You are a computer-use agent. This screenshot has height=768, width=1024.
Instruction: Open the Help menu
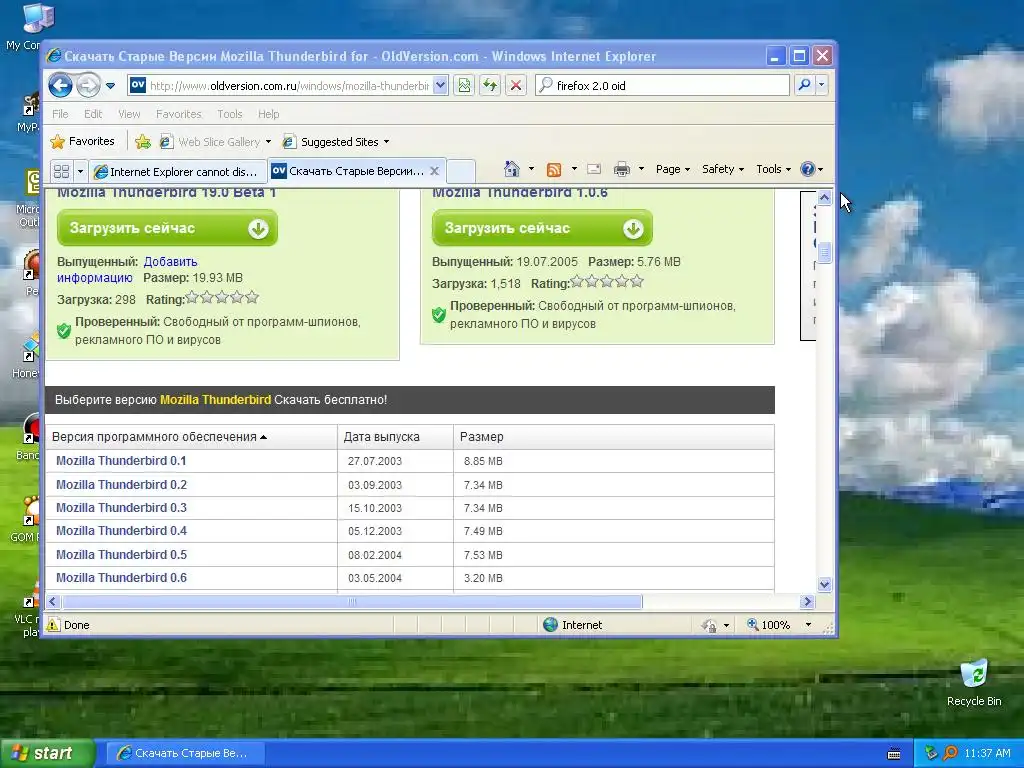[268, 114]
